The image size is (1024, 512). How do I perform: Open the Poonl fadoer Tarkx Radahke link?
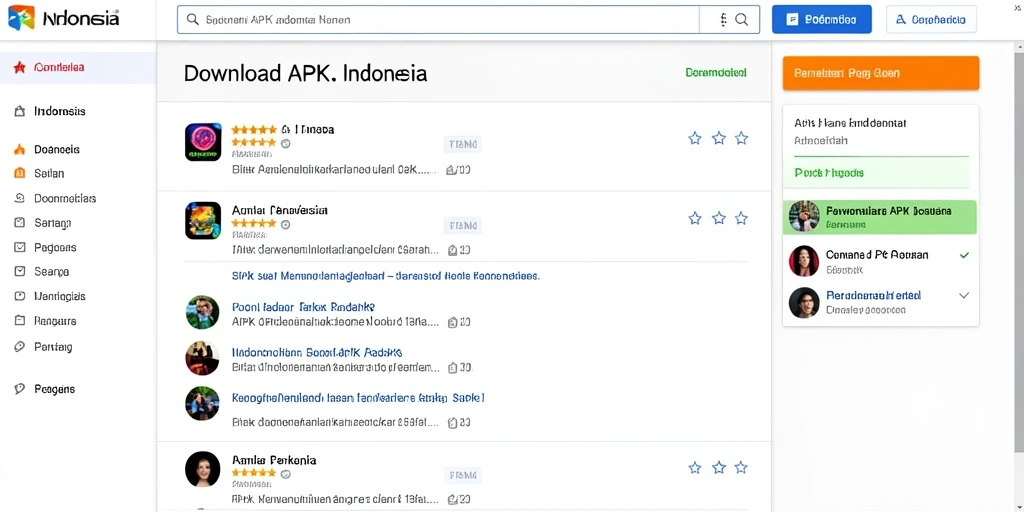click(x=304, y=307)
